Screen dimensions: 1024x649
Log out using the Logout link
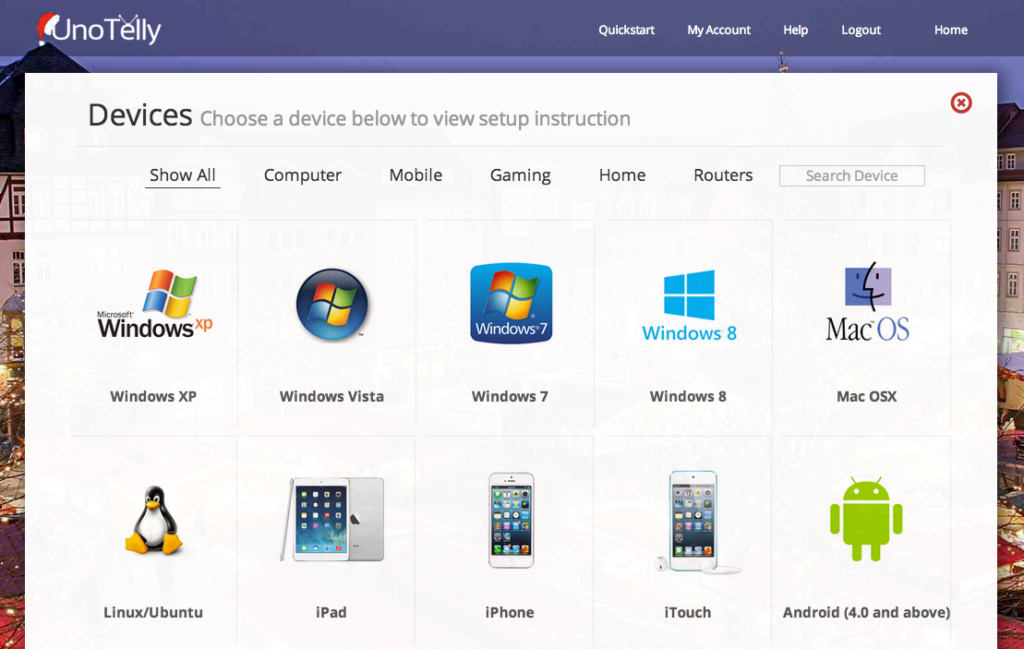tap(861, 30)
